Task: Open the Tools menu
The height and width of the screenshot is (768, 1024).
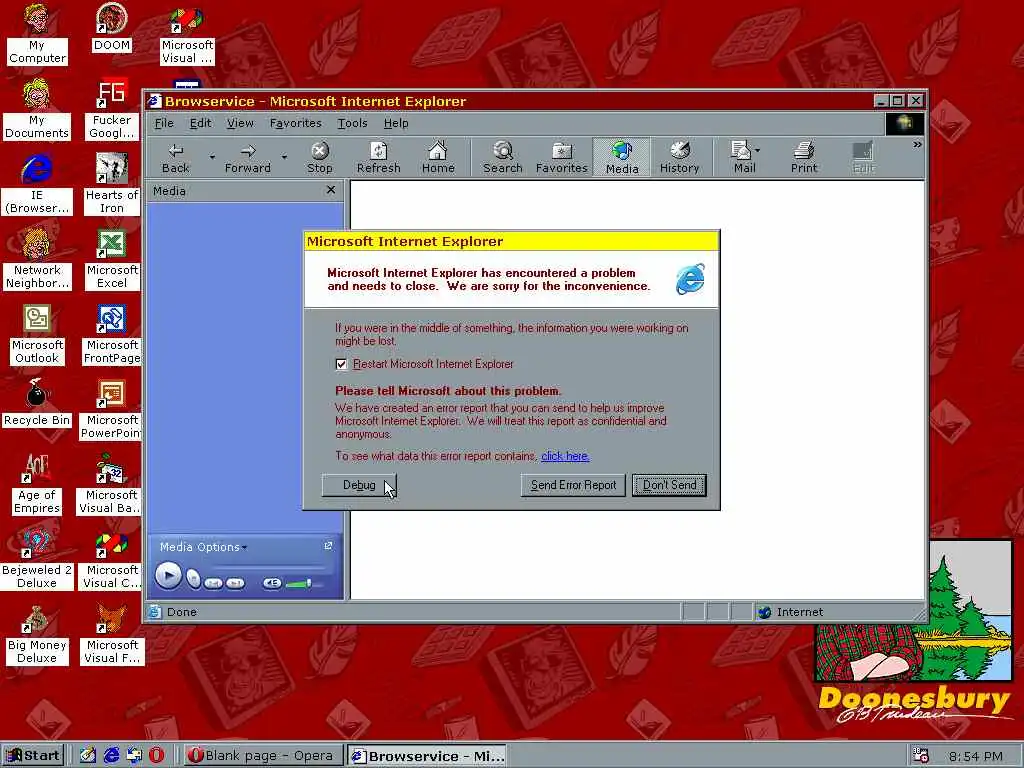Action: [x=353, y=123]
